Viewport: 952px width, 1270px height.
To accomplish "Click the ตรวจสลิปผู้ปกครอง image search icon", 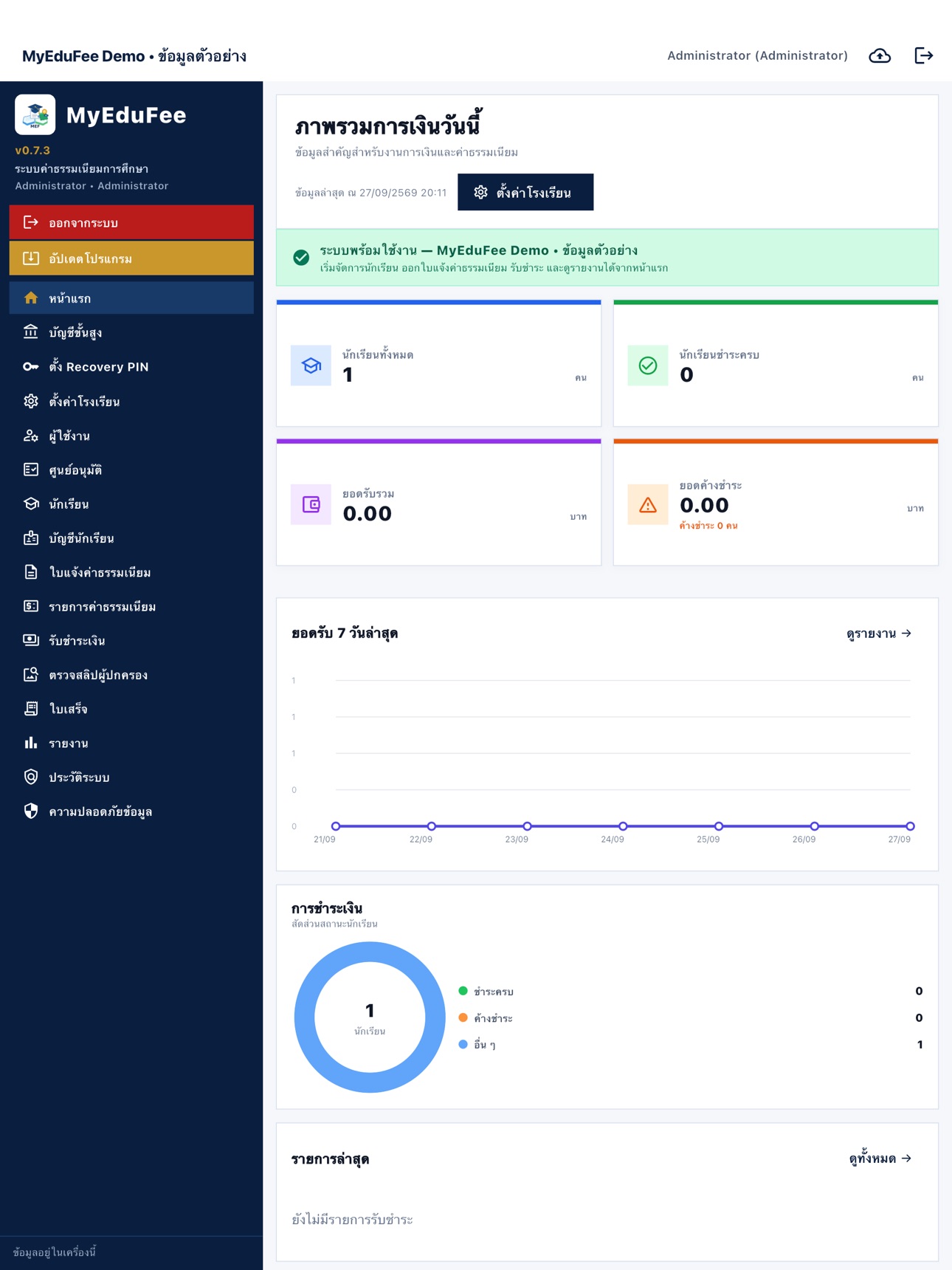I will pyautogui.click(x=31, y=675).
